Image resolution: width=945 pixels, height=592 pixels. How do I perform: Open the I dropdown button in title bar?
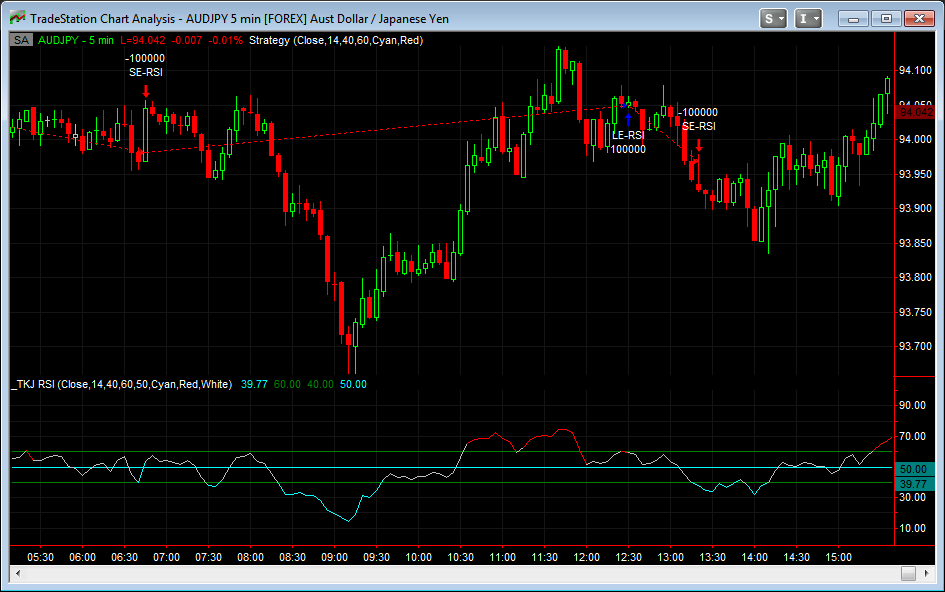[808, 19]
